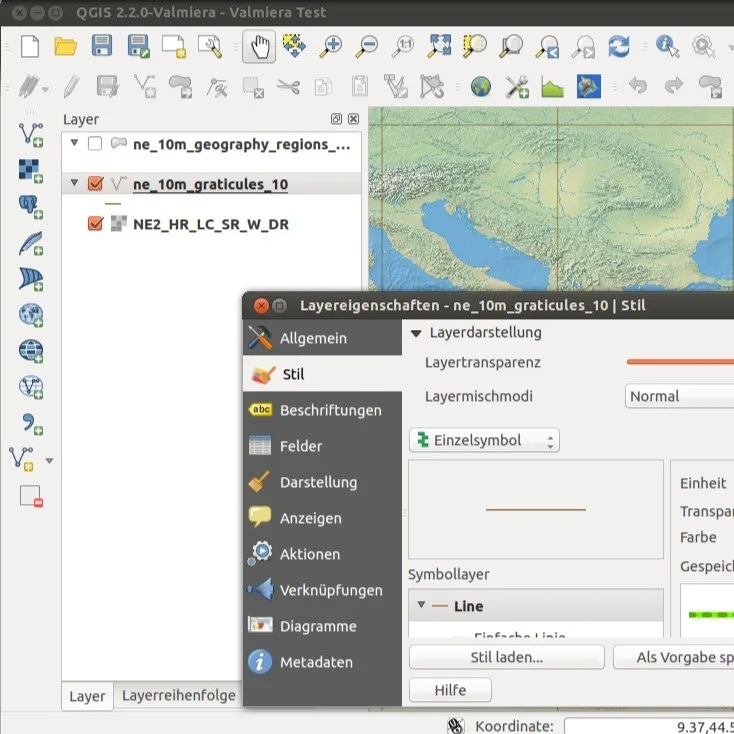Click the Refresh map icon

pyautogui.click(x=619, y=46)
